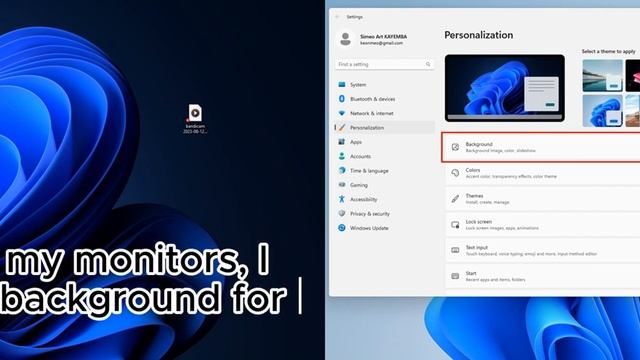Click the account email address under the name

[381, 43]
